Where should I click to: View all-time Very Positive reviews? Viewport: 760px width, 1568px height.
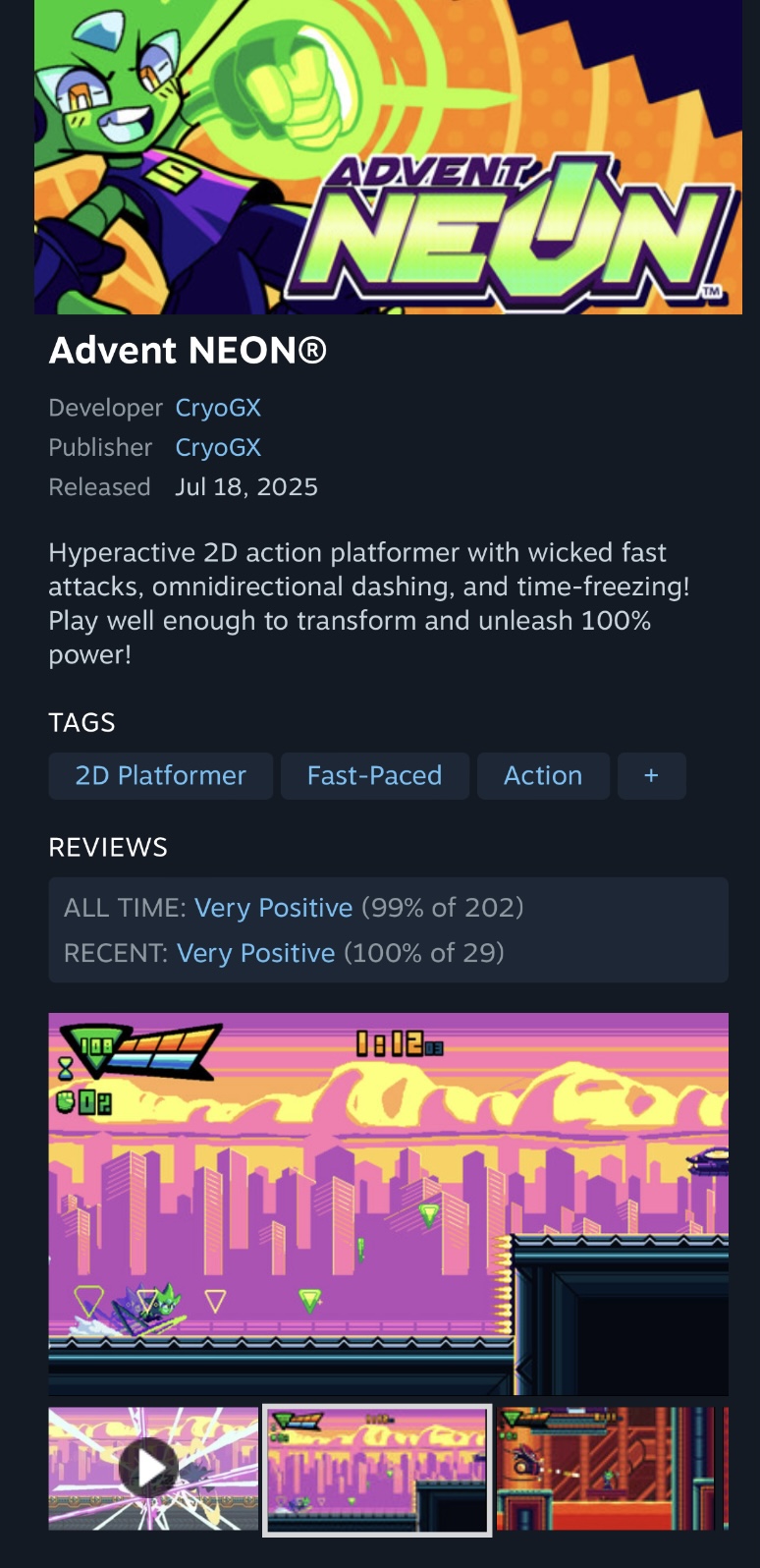click(x=273, y=908)
